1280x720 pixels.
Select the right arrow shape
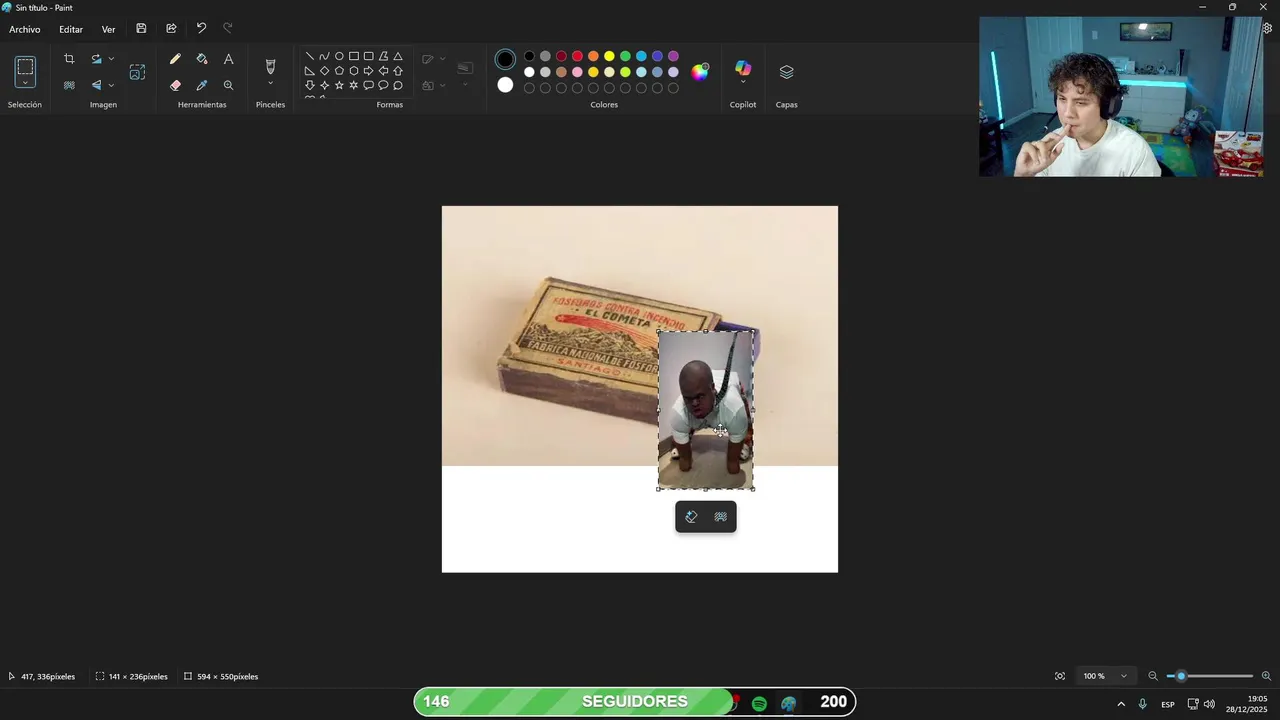(368, 71)
